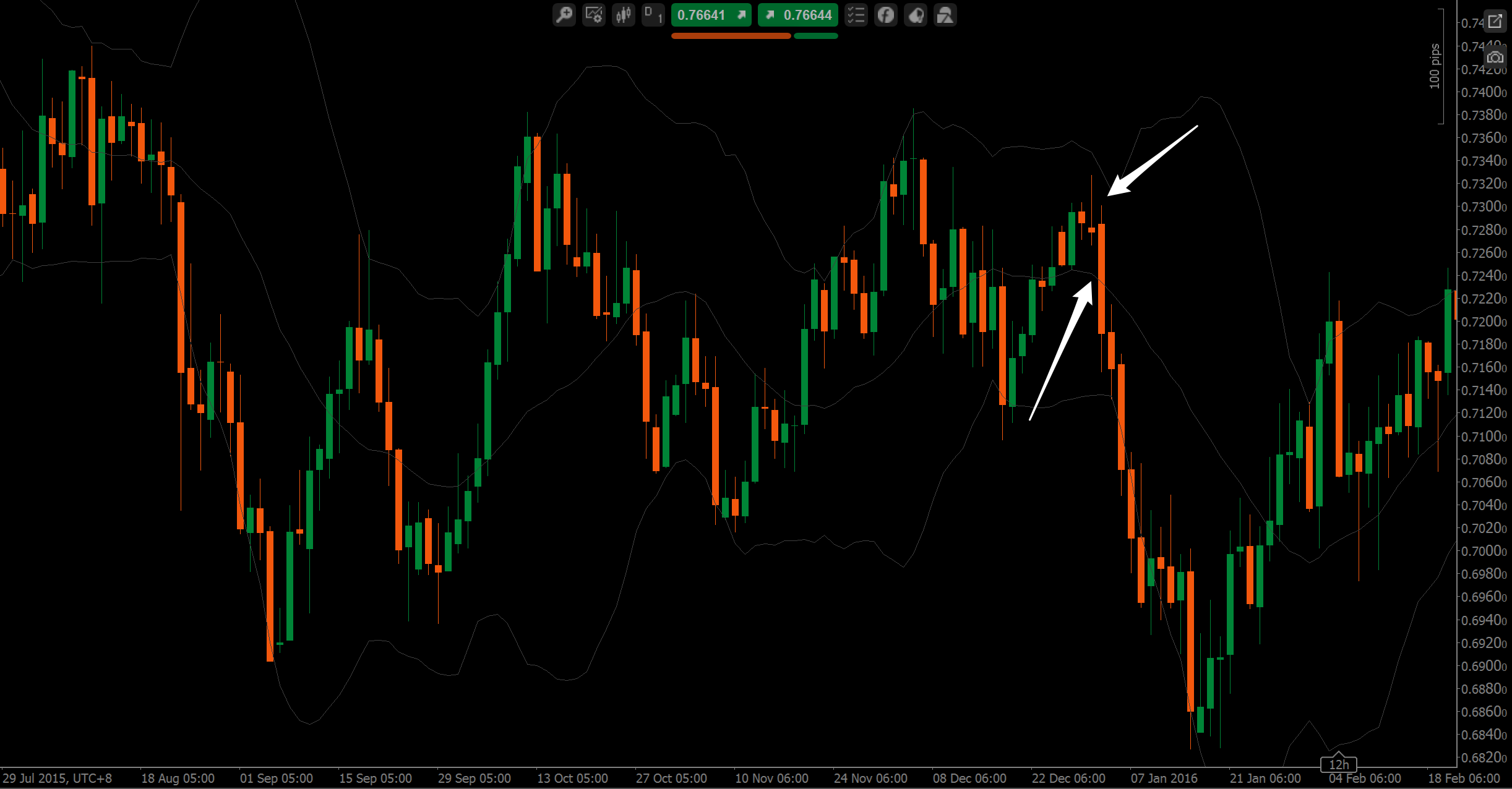This screenshot has height=789, width=1512.
Task: Click the 24 Nov 06:00 date label
Action: click(x=870, y=778)
